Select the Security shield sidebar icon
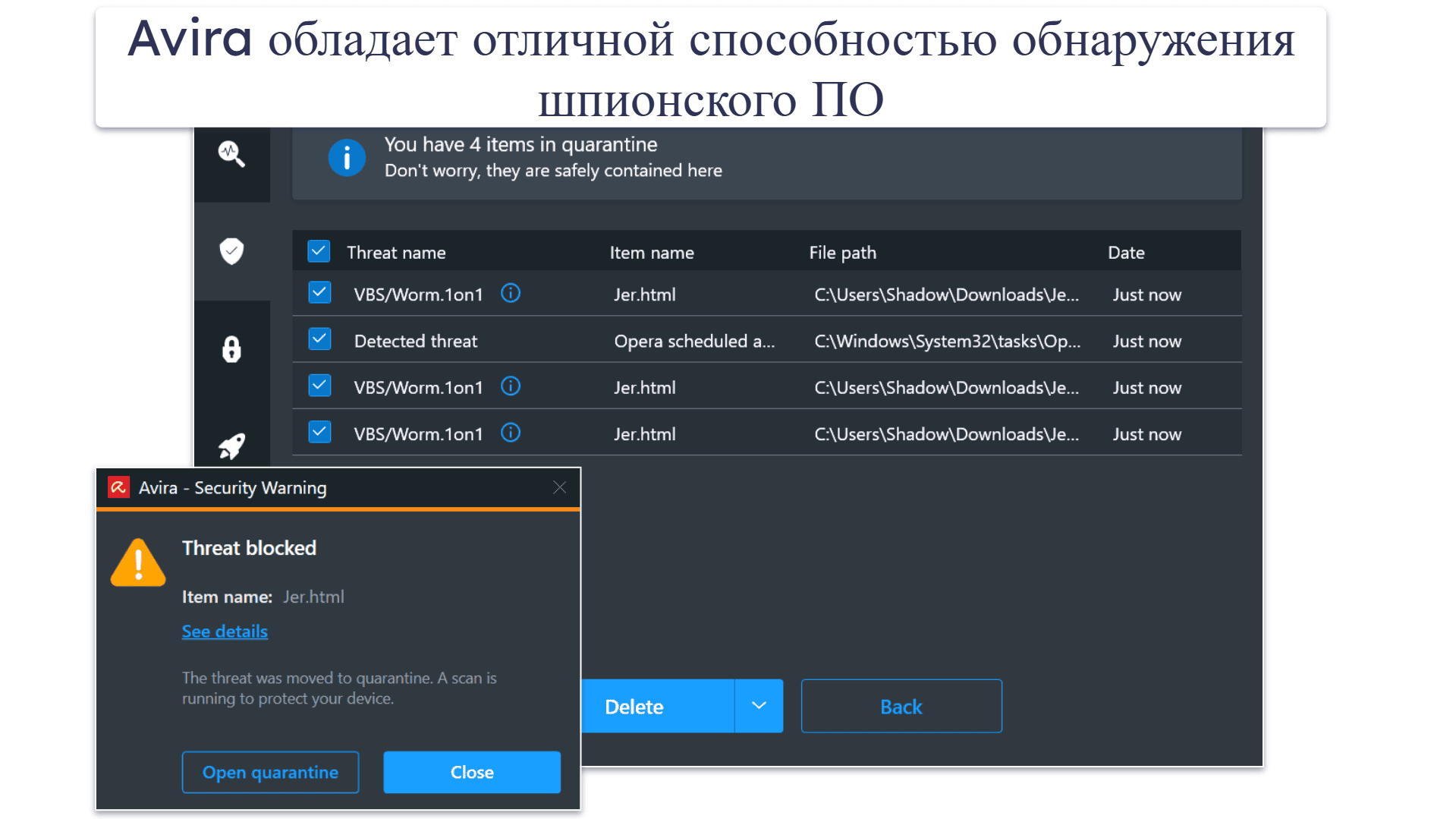 point(231,251)
